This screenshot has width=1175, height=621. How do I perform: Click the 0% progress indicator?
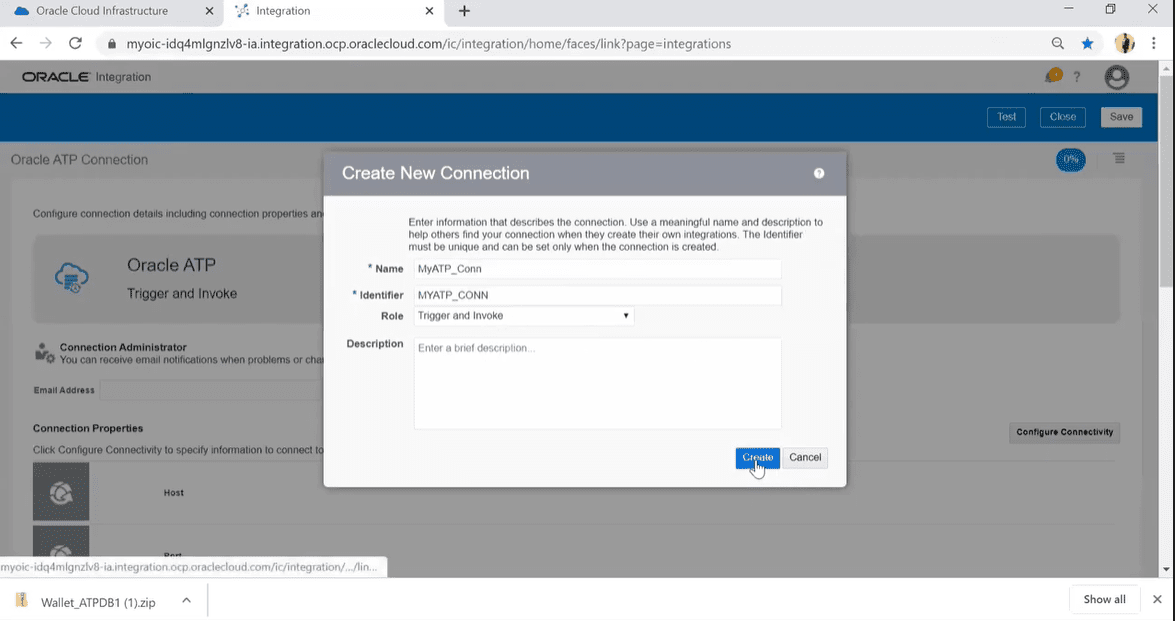[1071, 160]
